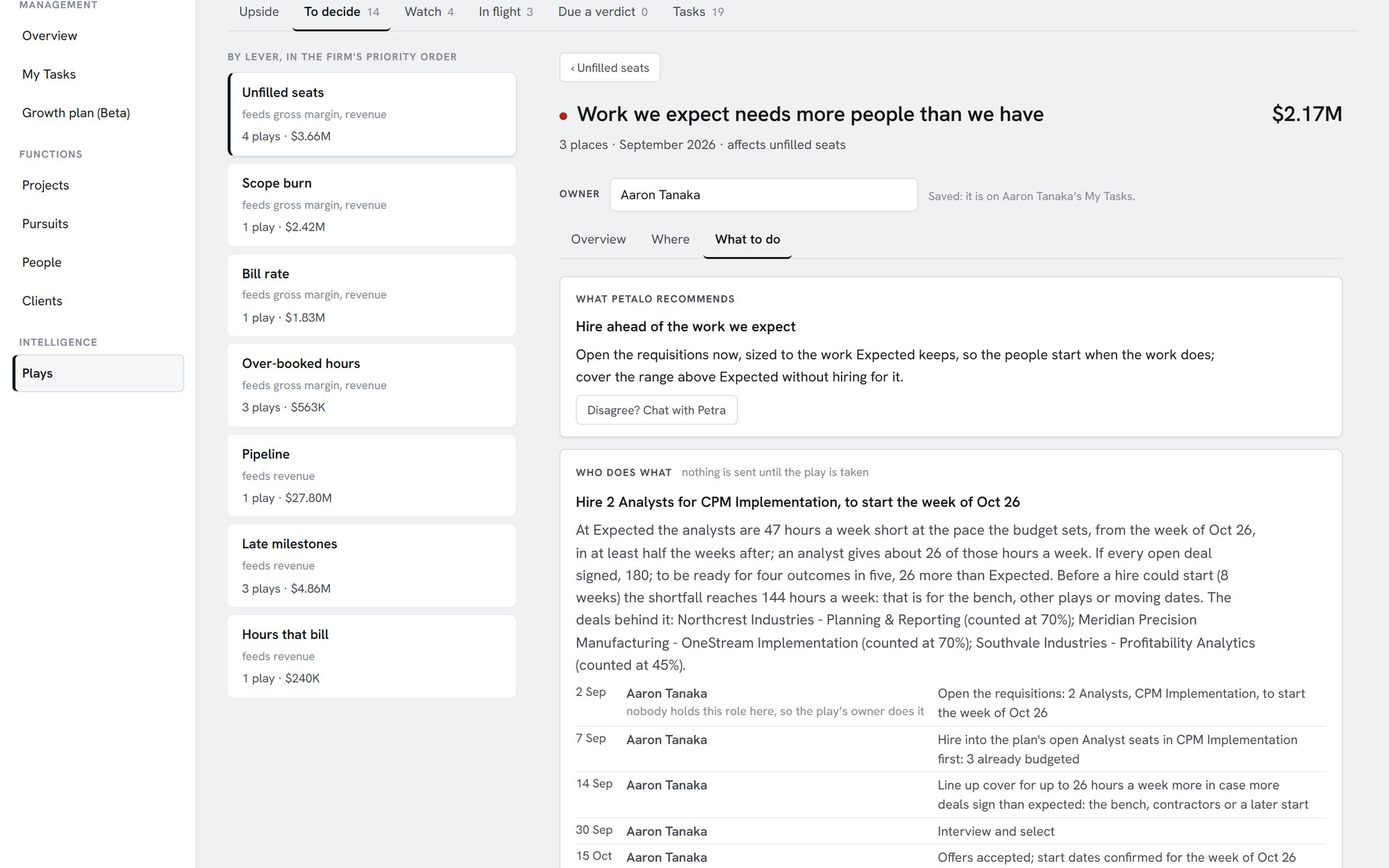
Task: Select the Bill rate lever card
Action: pyautogui.click(x=372, y=295)
